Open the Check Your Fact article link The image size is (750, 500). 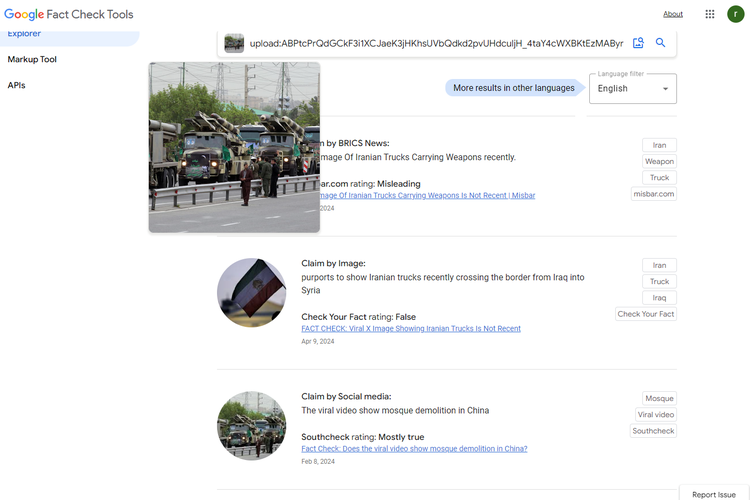tap(411, 328)
